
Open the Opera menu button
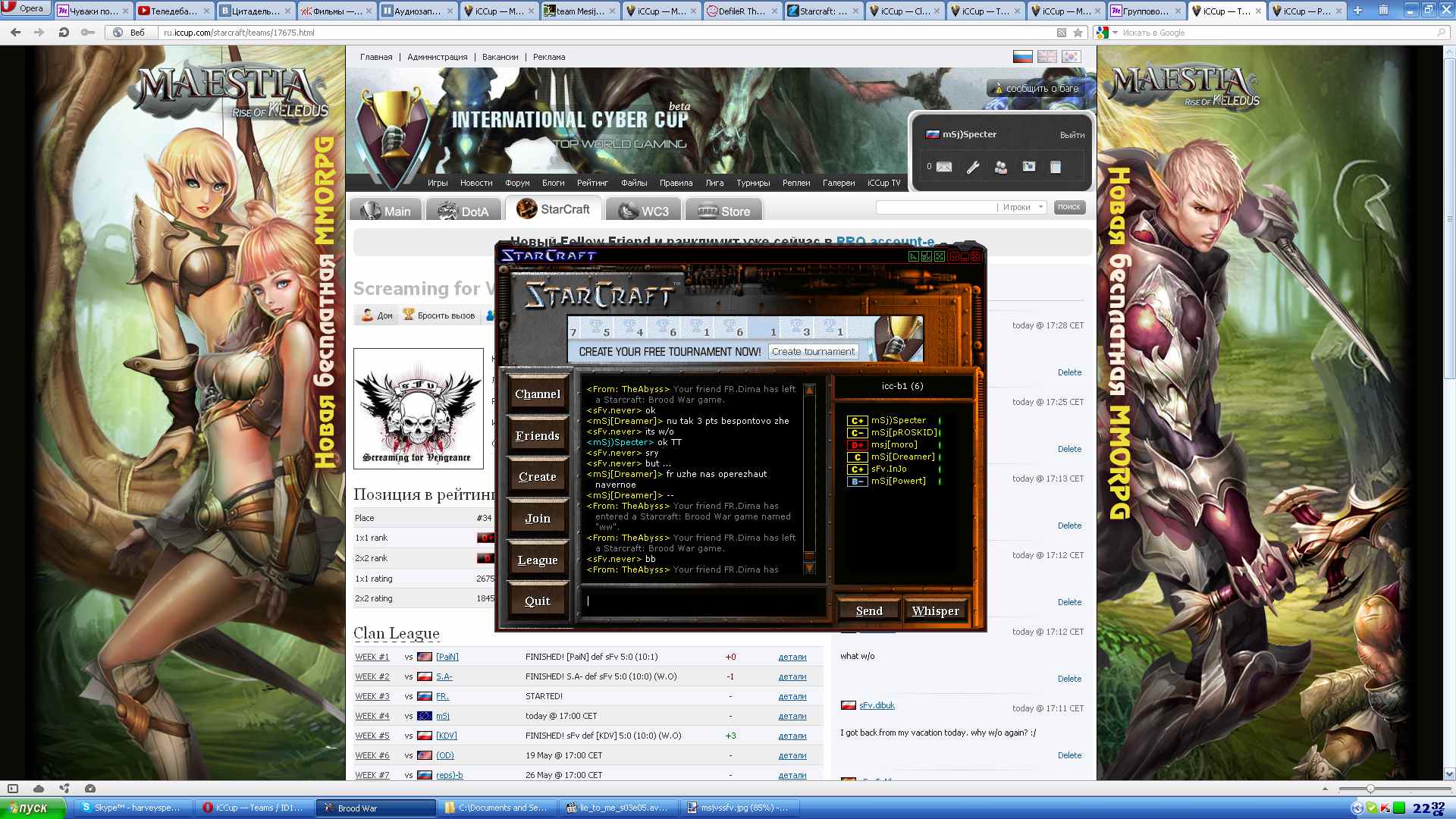point(26,8)
